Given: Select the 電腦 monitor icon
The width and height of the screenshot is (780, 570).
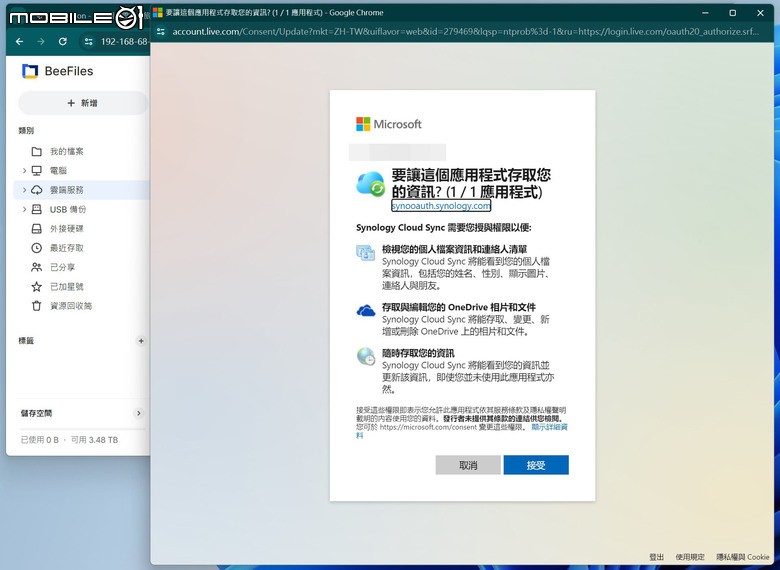Looking at the screenshot, I should pyautogui.click(x=36, y=171).
